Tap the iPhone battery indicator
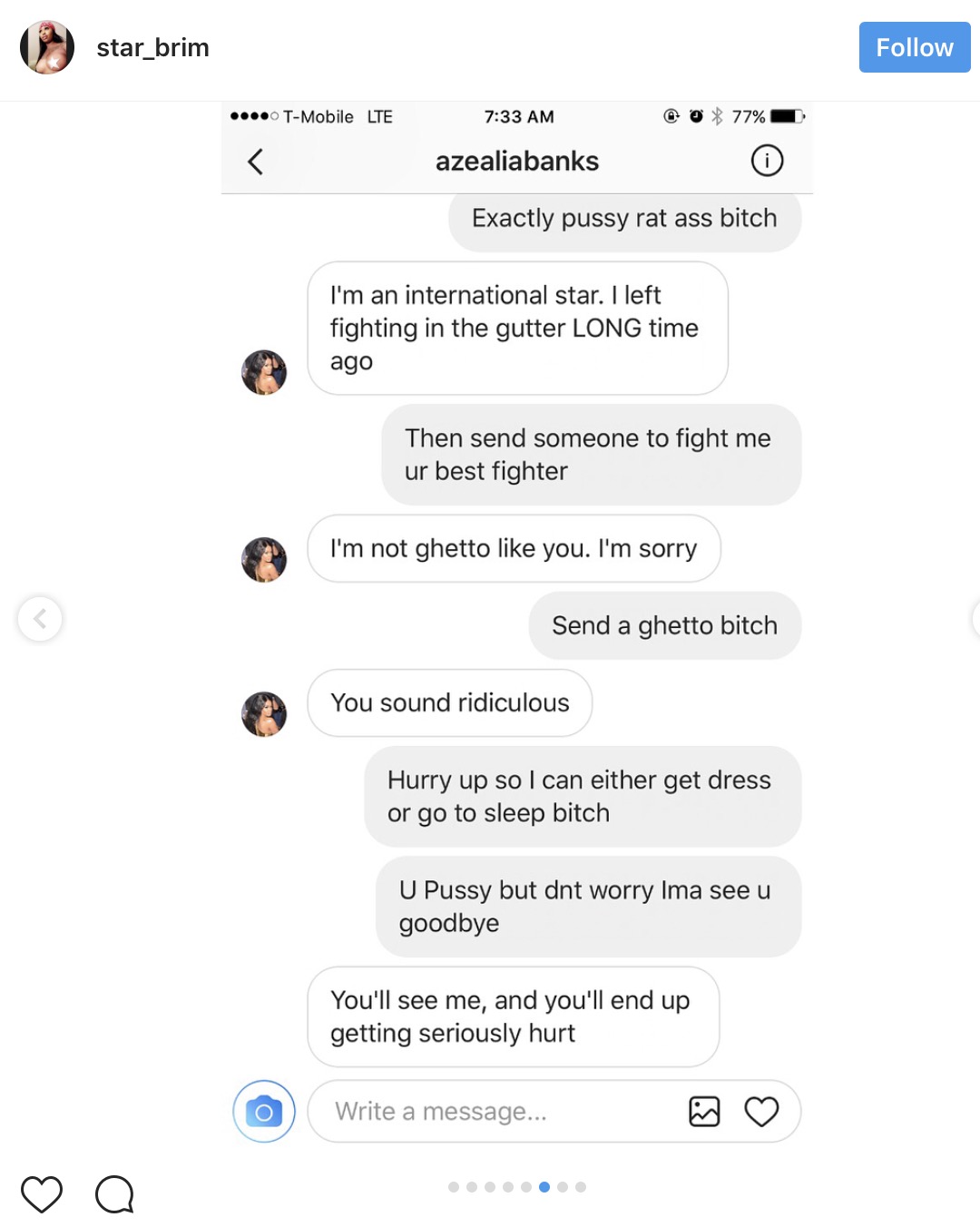 (787, 116)
